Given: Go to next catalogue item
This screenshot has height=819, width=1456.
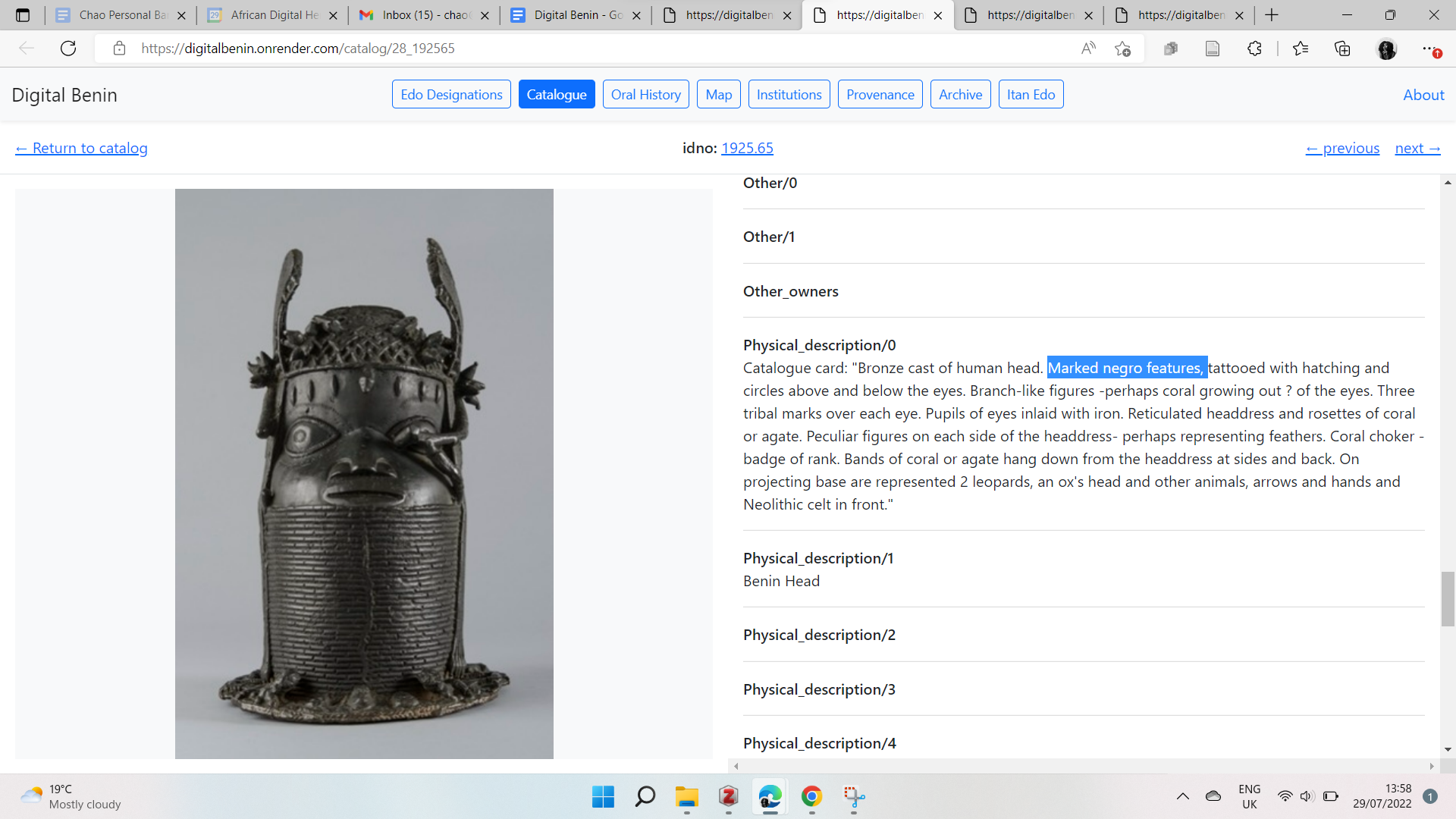Looking at the screenshot, I should 1417,149.
